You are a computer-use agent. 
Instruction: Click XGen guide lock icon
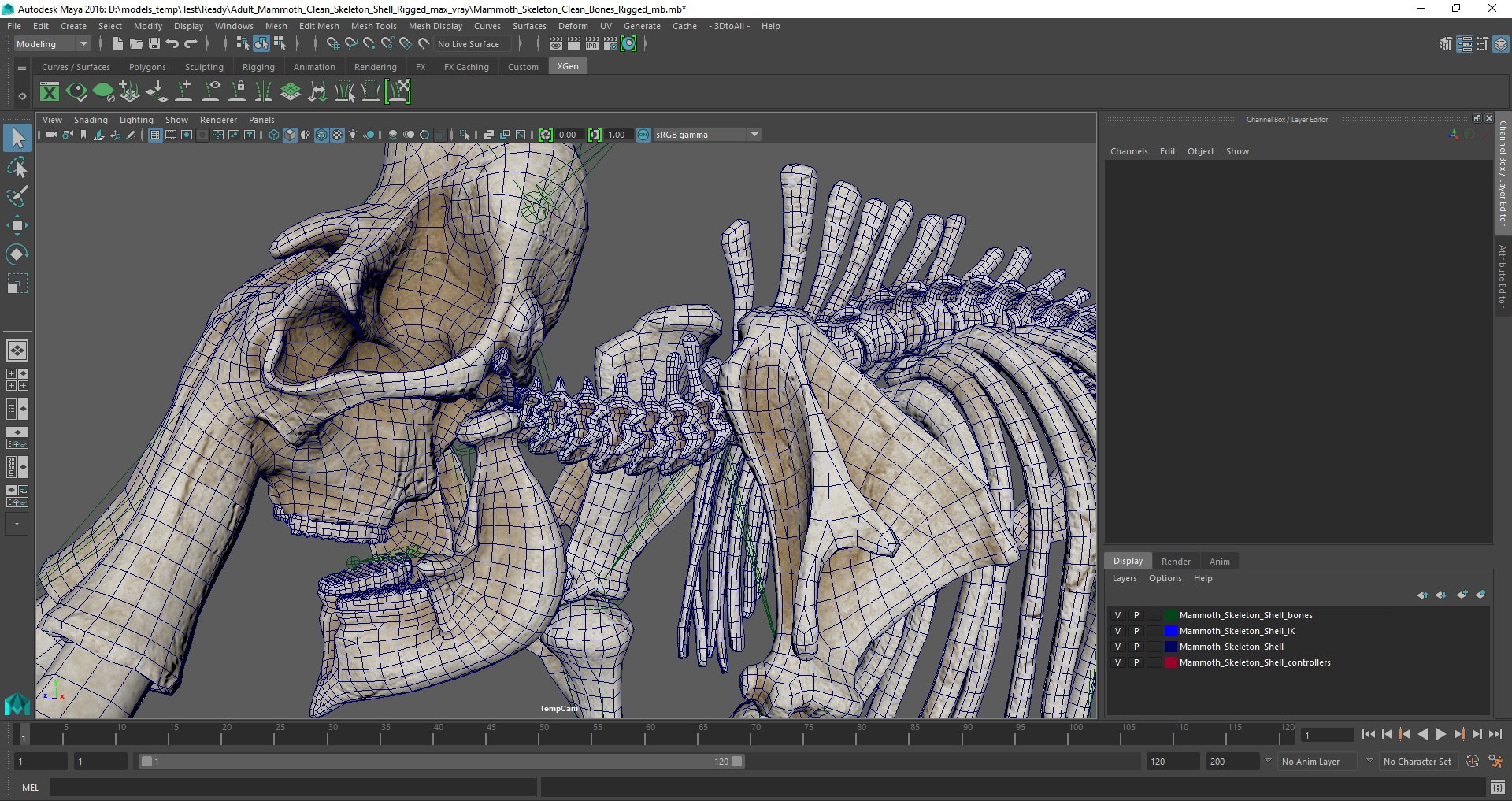point(237,92)
